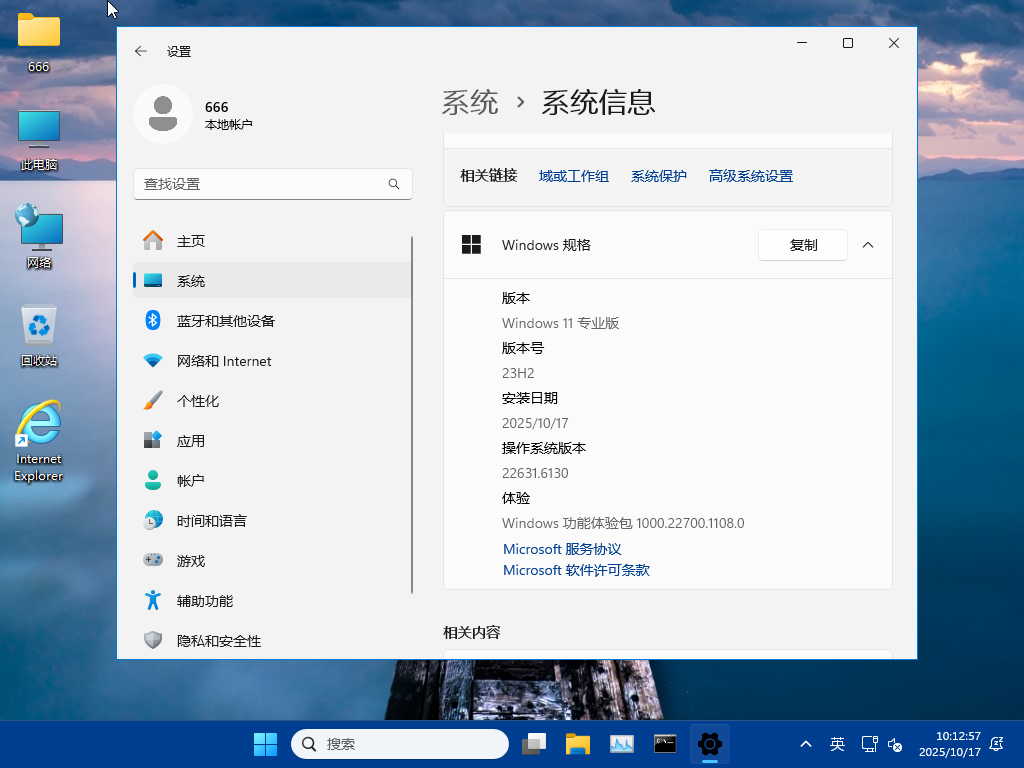
Task: Click the Copy button for Windows specifications
Action: pyautogui.click(x=802, y=245)
